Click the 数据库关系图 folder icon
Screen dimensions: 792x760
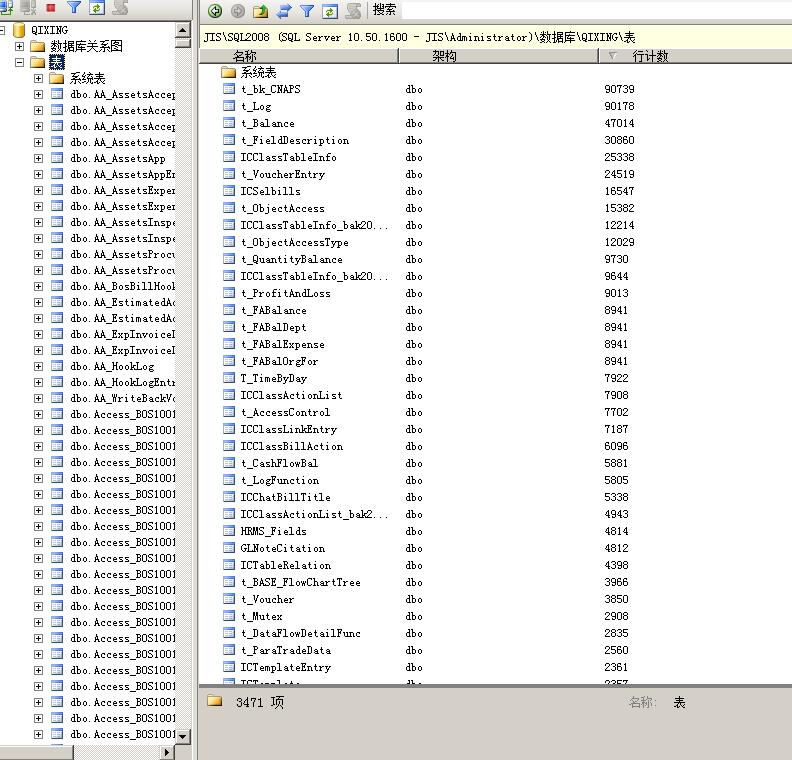coord(37,47)
